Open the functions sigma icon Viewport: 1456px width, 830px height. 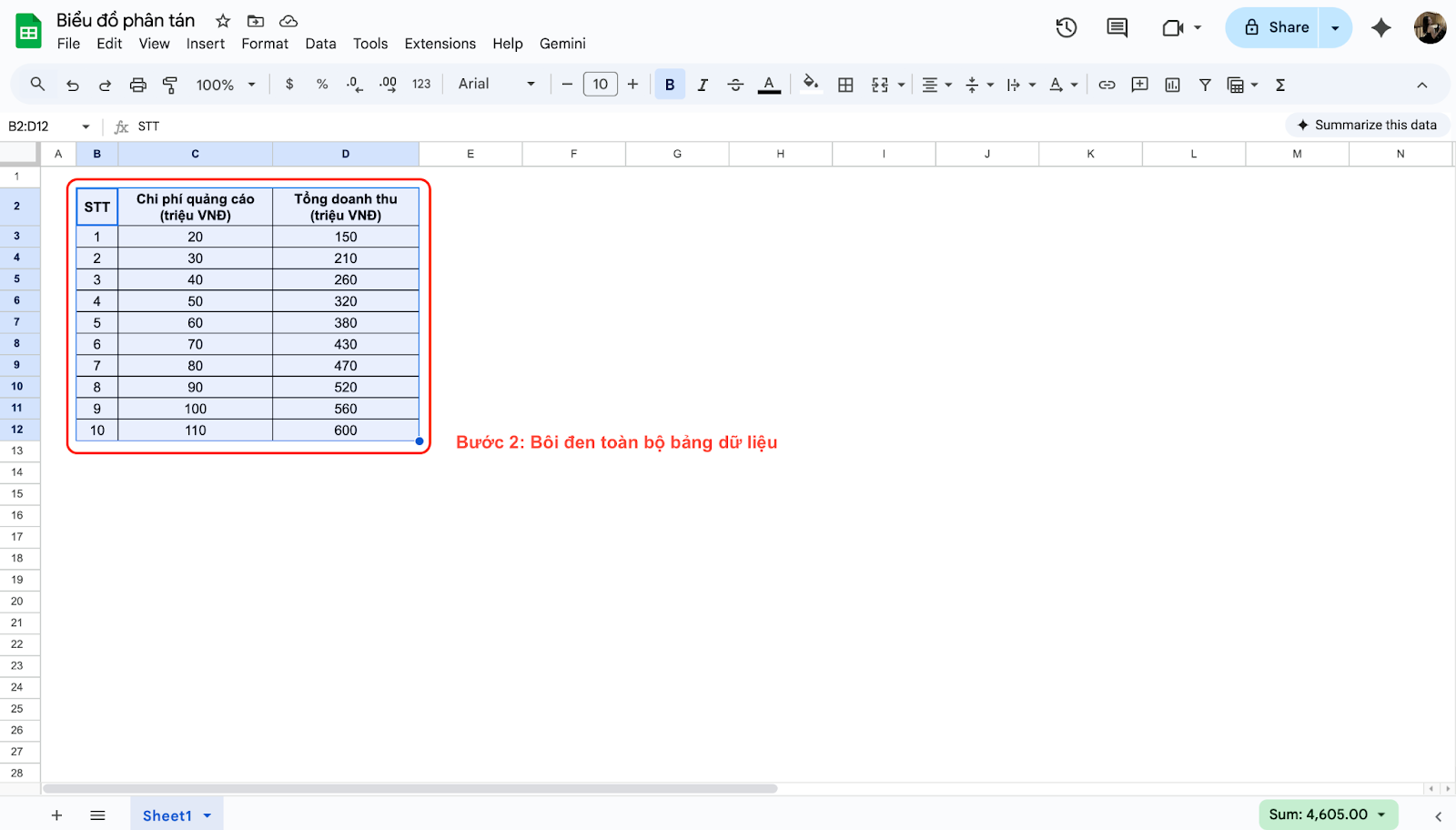coord(1280,85)
